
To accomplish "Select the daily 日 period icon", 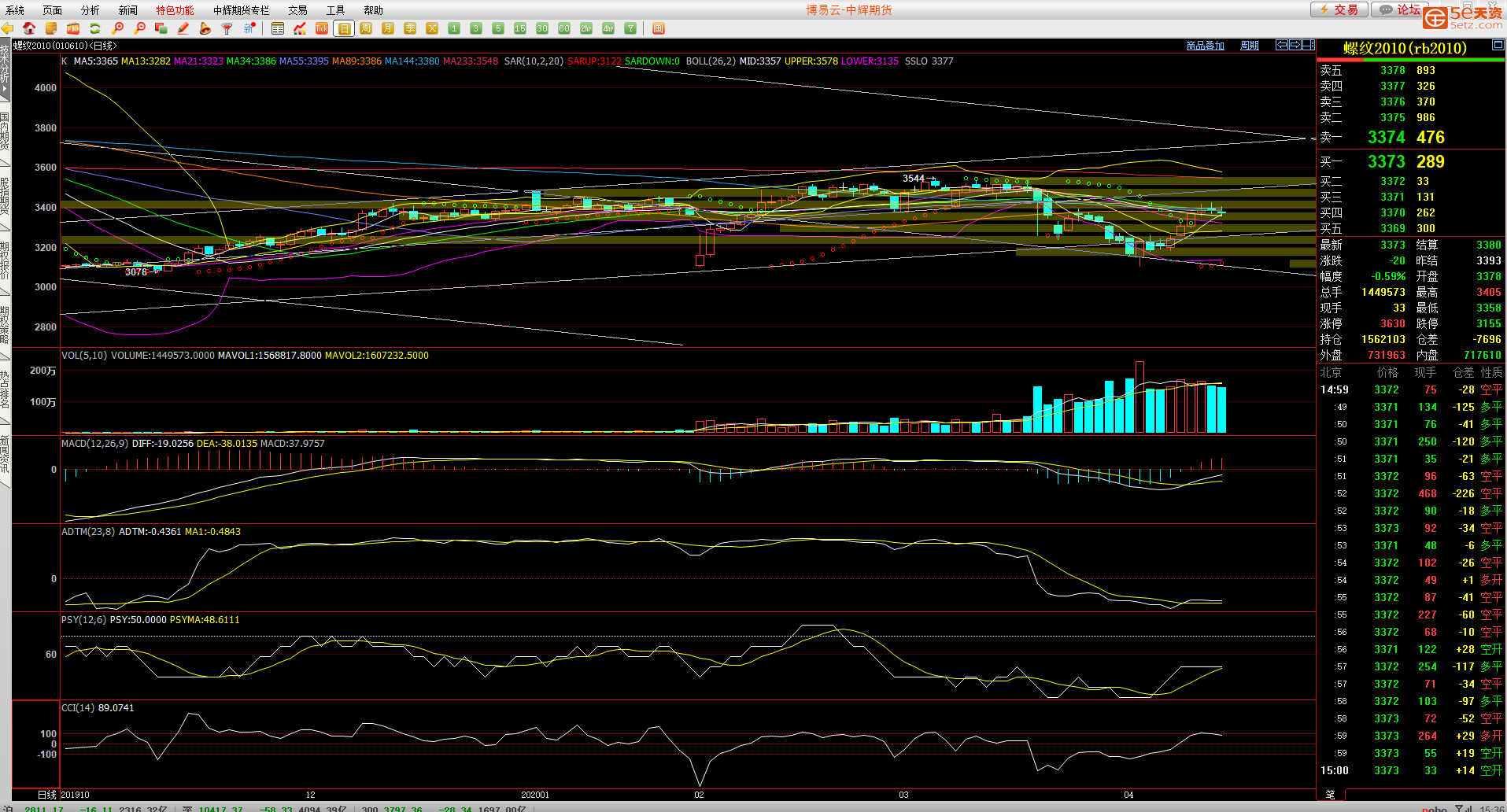I will pos(344,28).
